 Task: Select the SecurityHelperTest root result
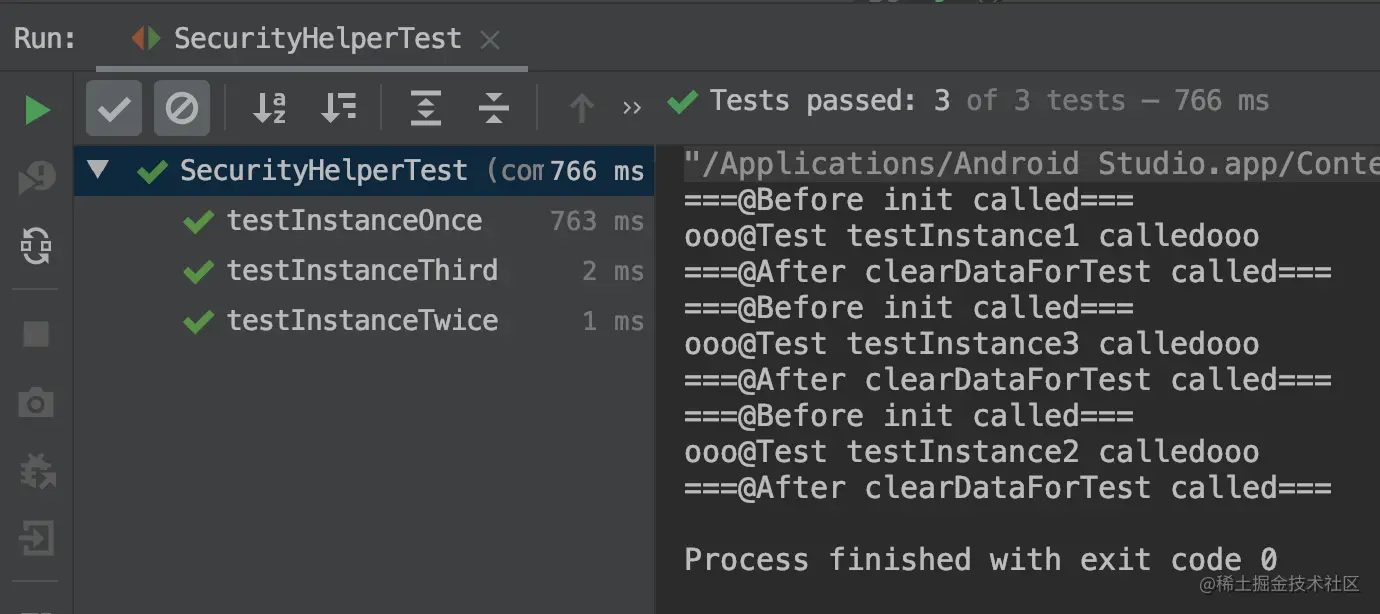(x=323, y=171)
